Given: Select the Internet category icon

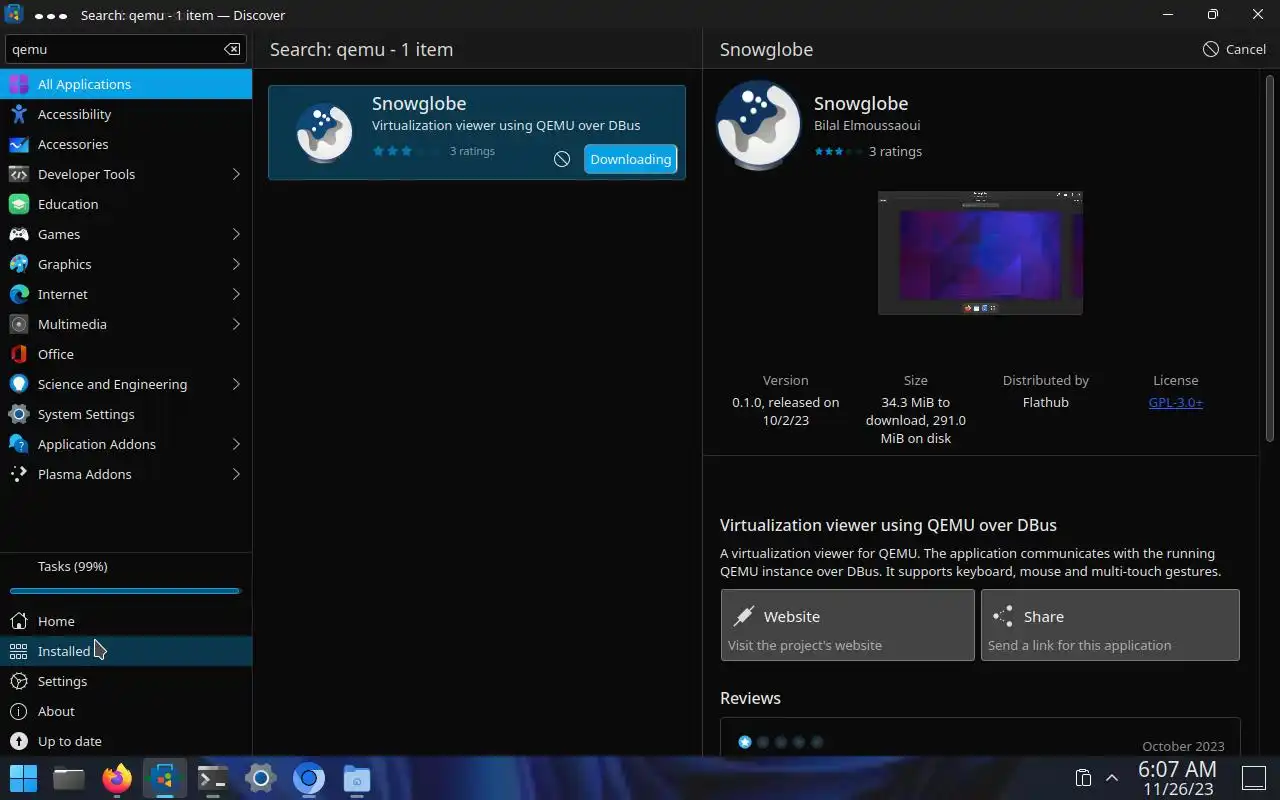Looking at the screenshot, I should pyautogui.click(x=18, y=294).
